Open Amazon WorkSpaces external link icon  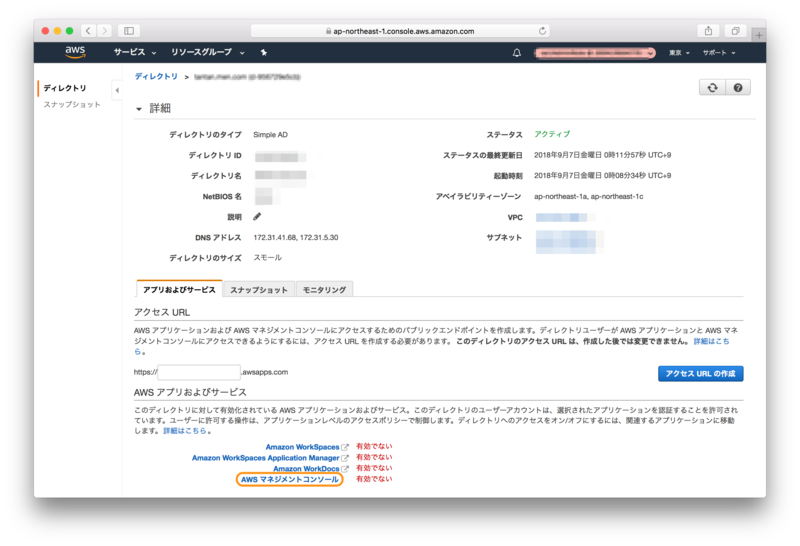click(345, 448)
